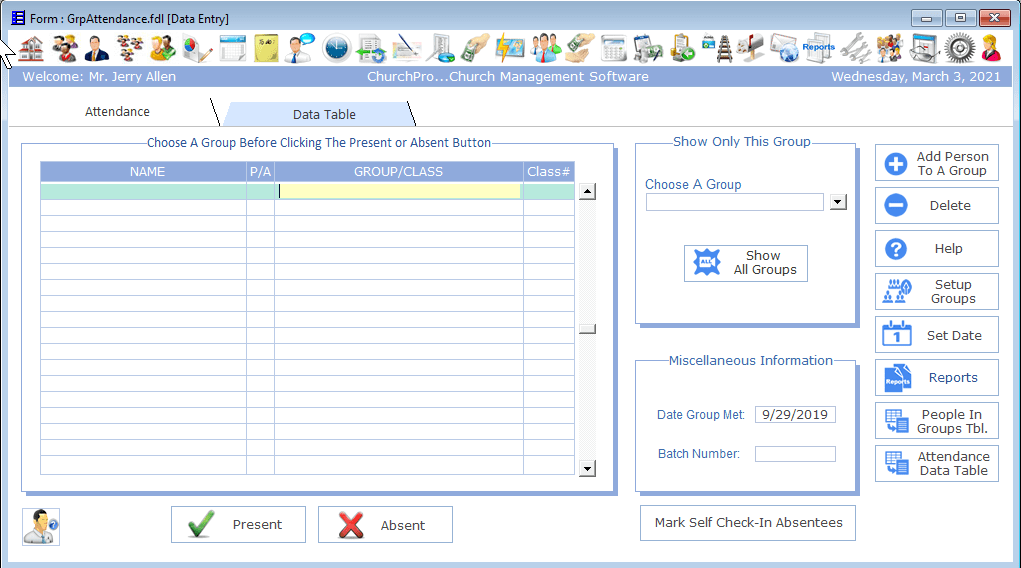The image size is (1021, 568).
Task: Mark selected person as Absent
Action: (x=385, y=524)
